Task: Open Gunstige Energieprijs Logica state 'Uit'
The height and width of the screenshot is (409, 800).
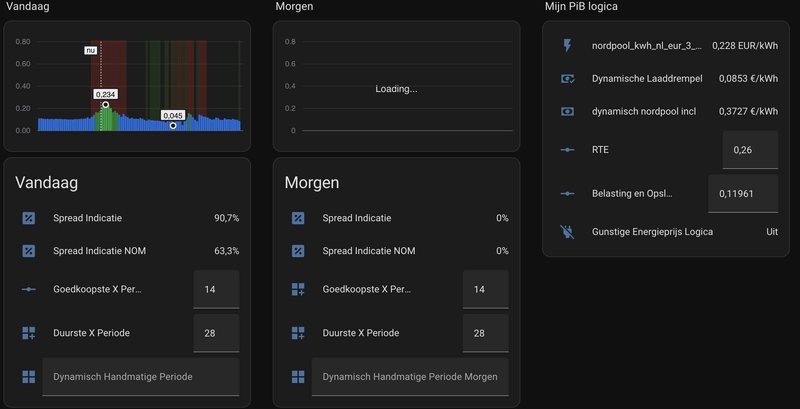Action: [771, 231]
